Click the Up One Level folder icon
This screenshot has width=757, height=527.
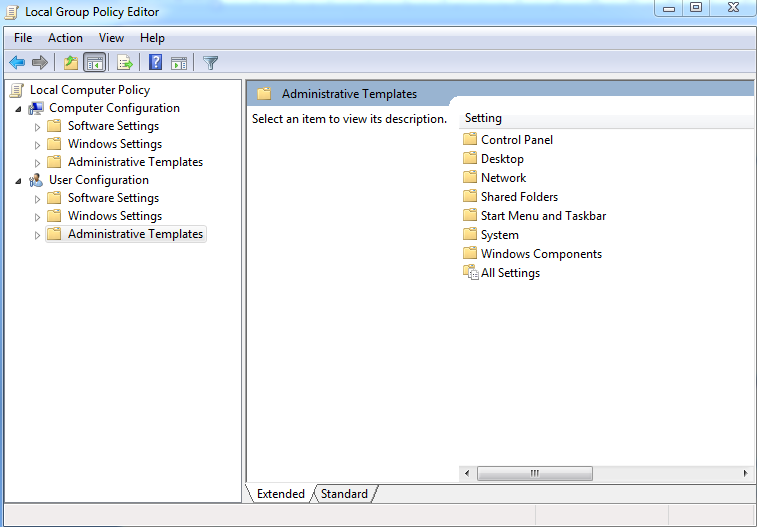71,63
